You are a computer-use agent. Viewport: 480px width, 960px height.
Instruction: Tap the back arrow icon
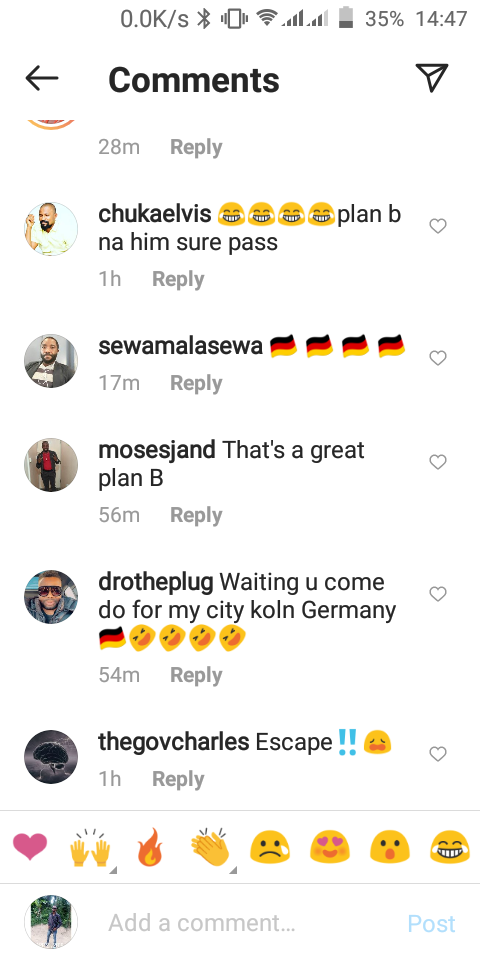tap(42, 78)
